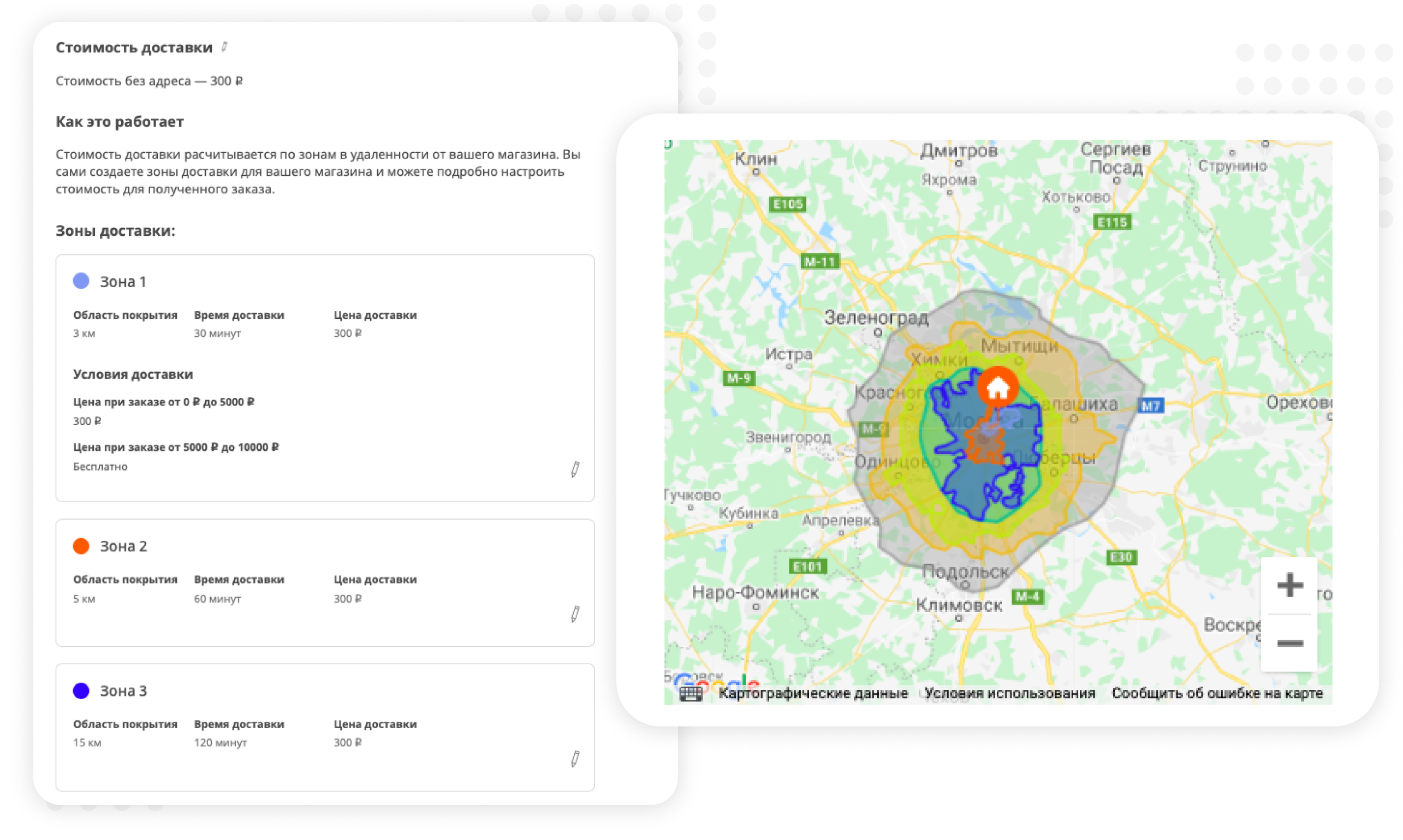Click the Наро-Фоминск label on map

click(x=754, y=593)
